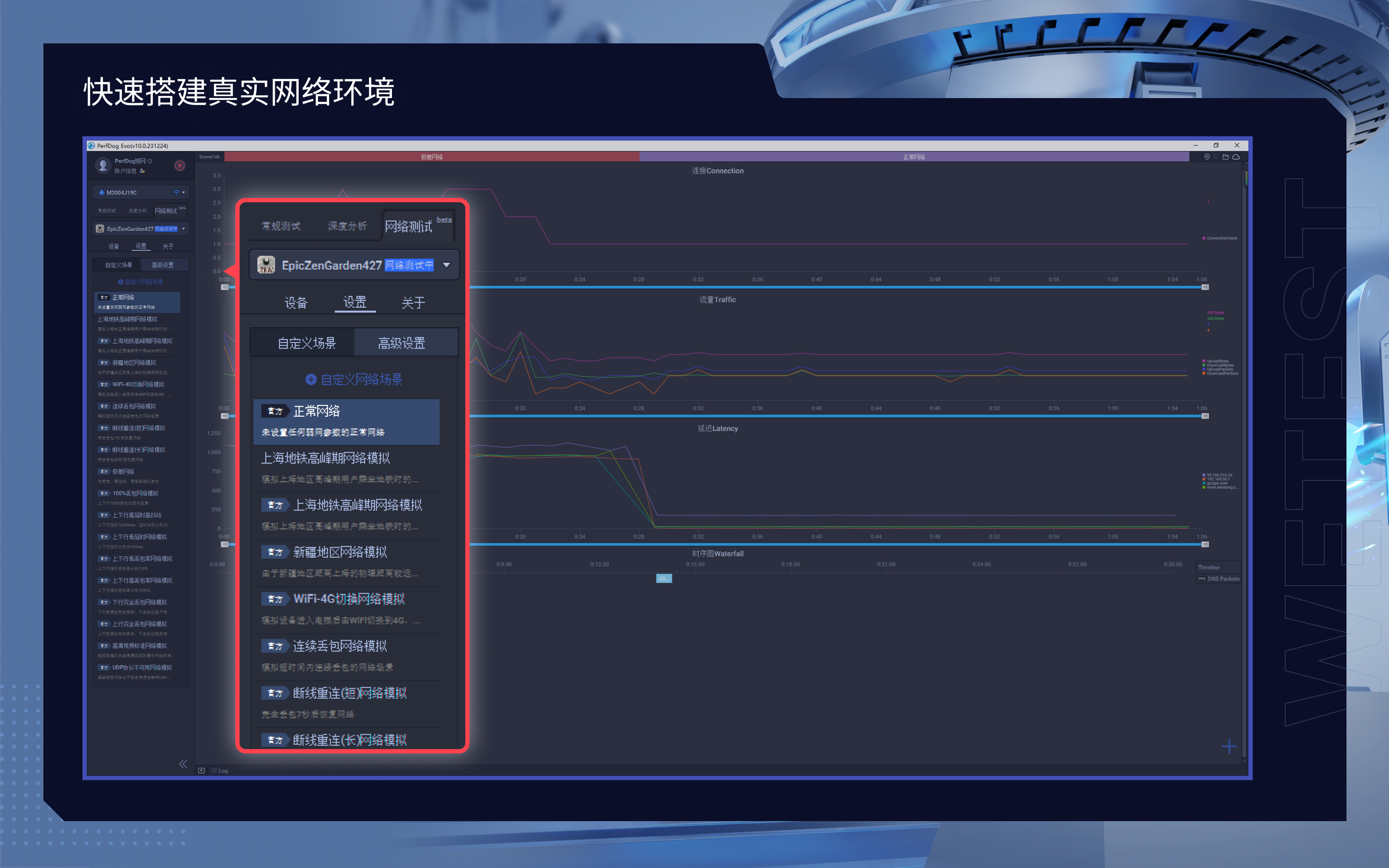
Task: Switch to 高级设置 tab in sidebar
Action: (162, 265)
